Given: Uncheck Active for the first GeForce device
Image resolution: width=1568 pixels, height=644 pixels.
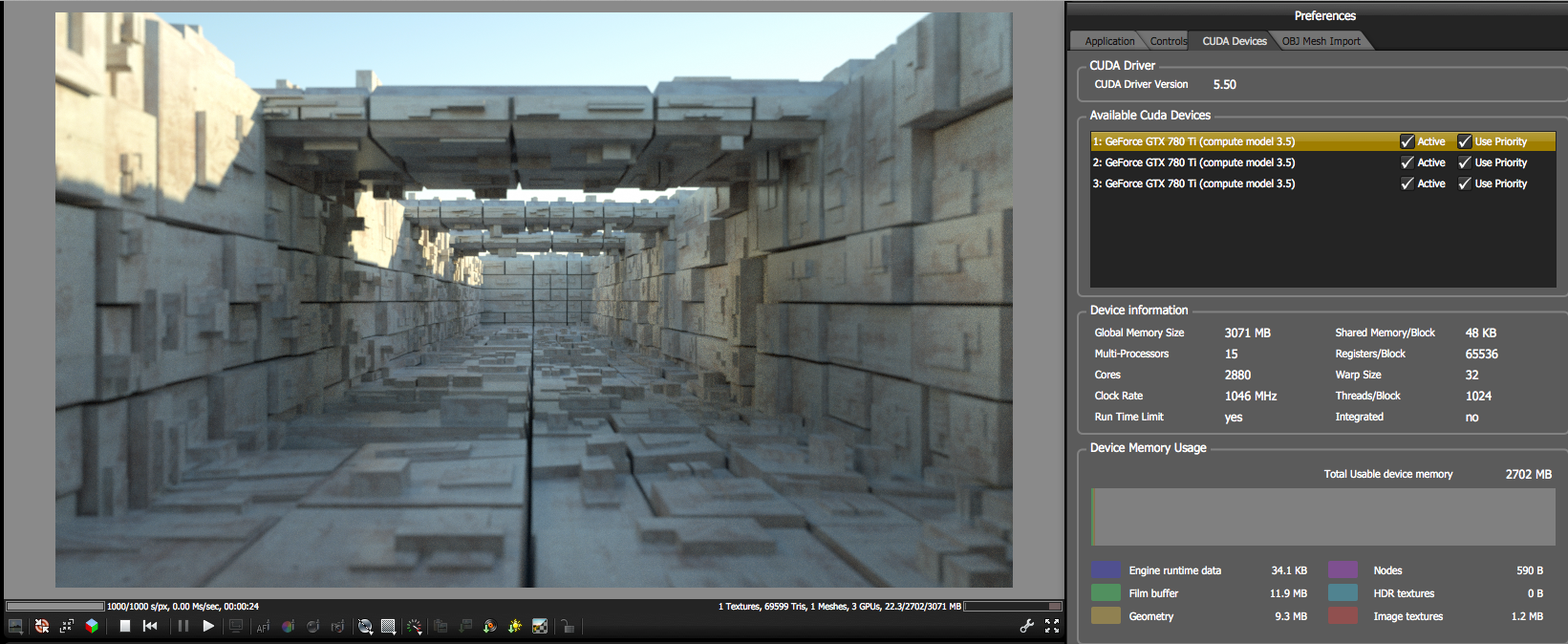Looking at the screenshot, I should coord(1407,141).
